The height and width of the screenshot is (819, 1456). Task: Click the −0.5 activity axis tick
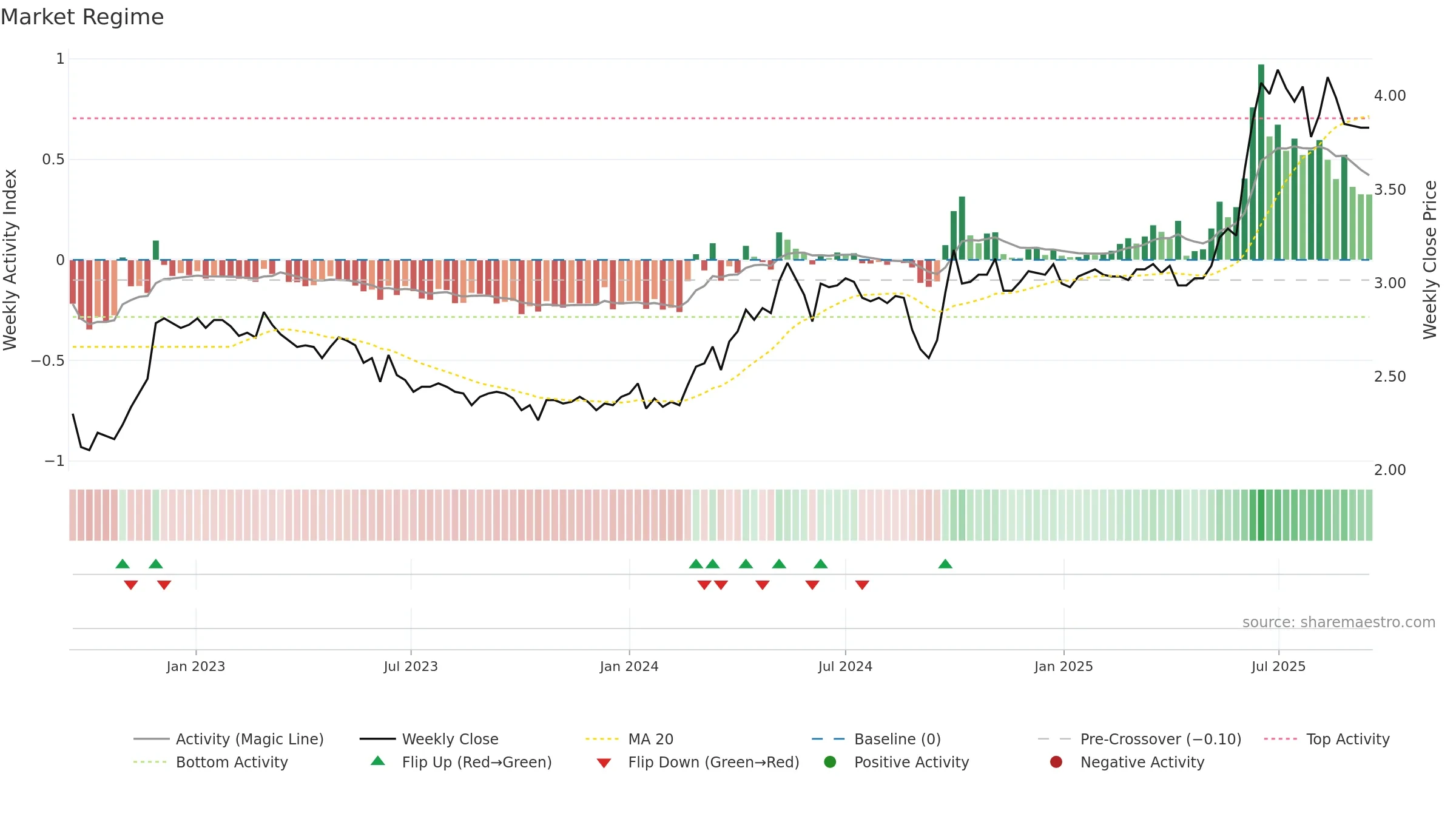point(48,360)
